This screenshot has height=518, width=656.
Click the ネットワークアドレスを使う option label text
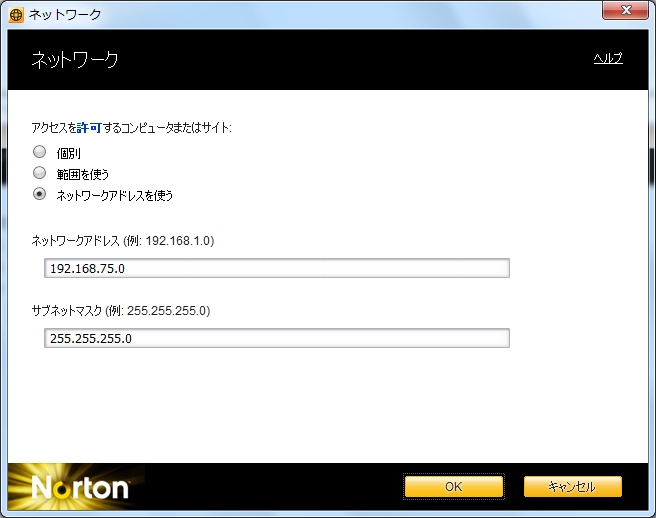pos(115,196)
